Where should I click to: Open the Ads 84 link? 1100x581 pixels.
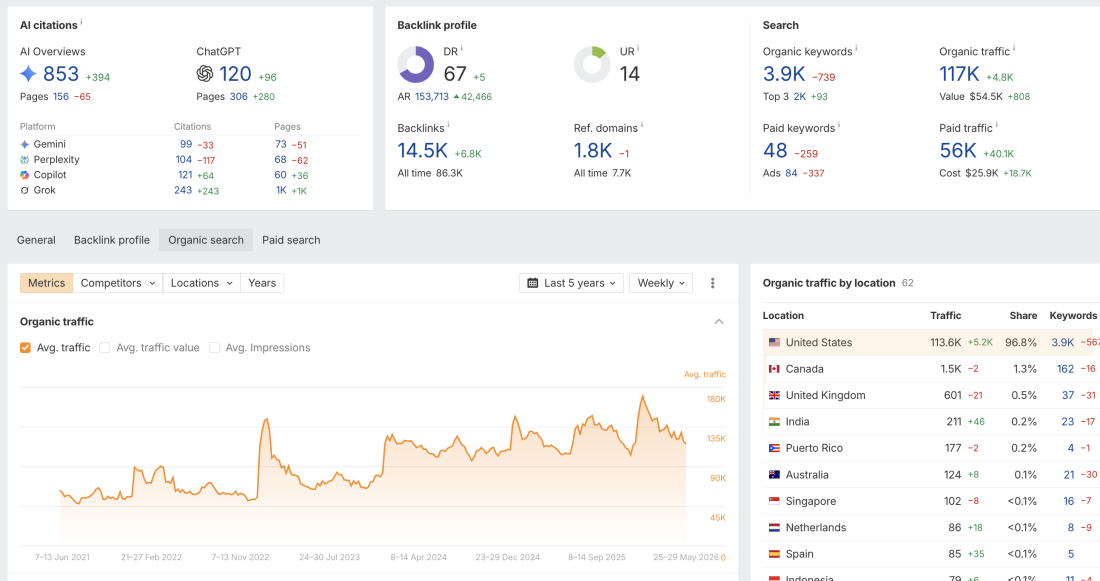(x=791, y=173)
